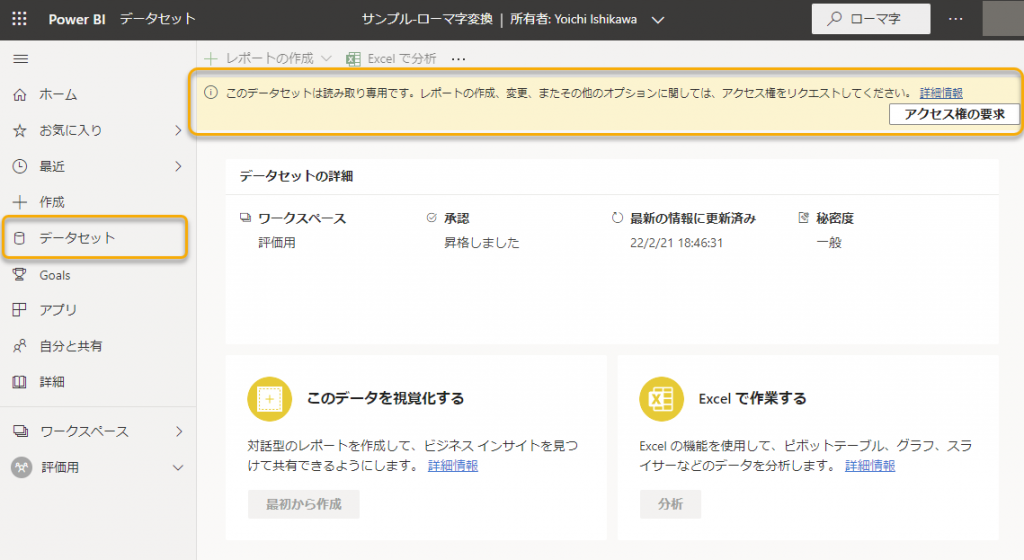Click the アクセス権の要求 button
Viewport: 1024px width, 560px height.
(954, 114)
